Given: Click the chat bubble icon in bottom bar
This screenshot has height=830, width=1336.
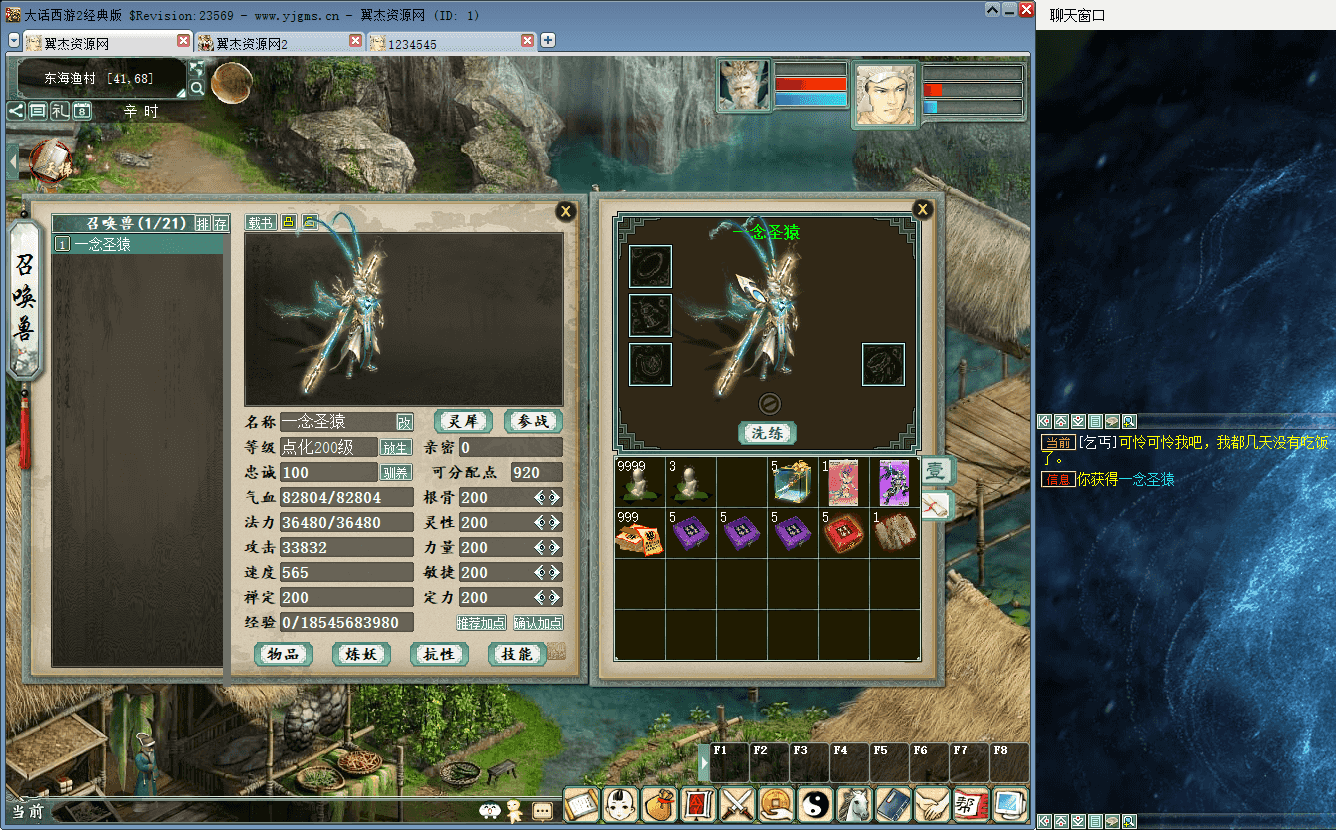Looking at the screenshot, I should pos(542,810).
